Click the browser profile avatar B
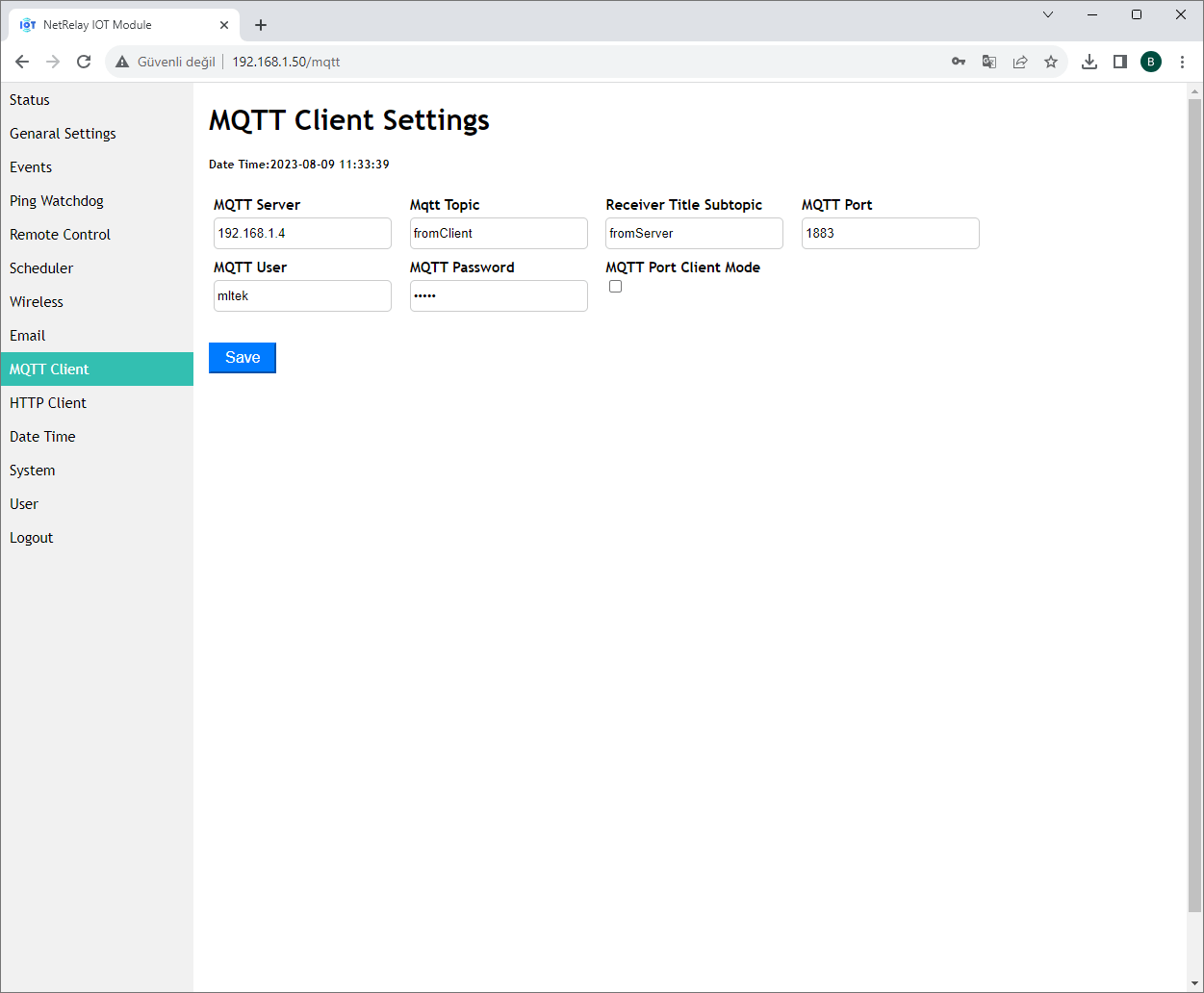Image resolution: width=1204 pixels, height=993 pixels. point(1150,61)
